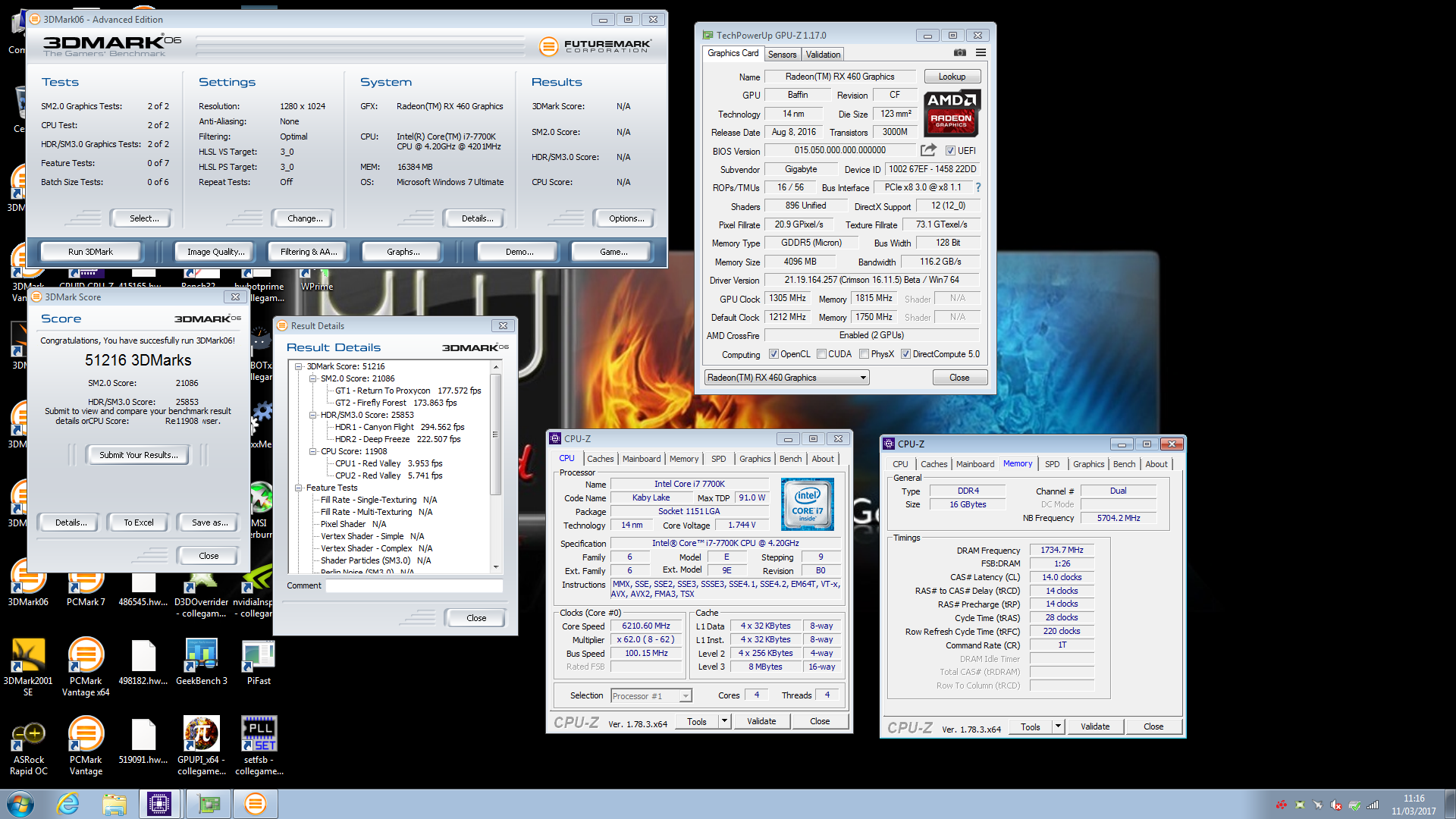This screenshot has width=1456, height=819.
Task: Collapse the 3DMark Score tree node
Action: coord(299,366)
